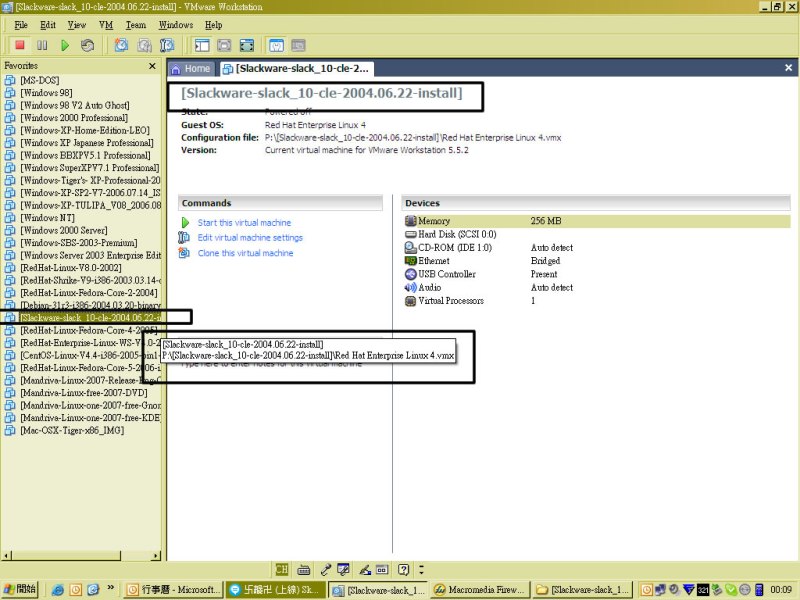Screen dimensions: 800x600
Task: Close the current VM tab
Action: [788, 68]
